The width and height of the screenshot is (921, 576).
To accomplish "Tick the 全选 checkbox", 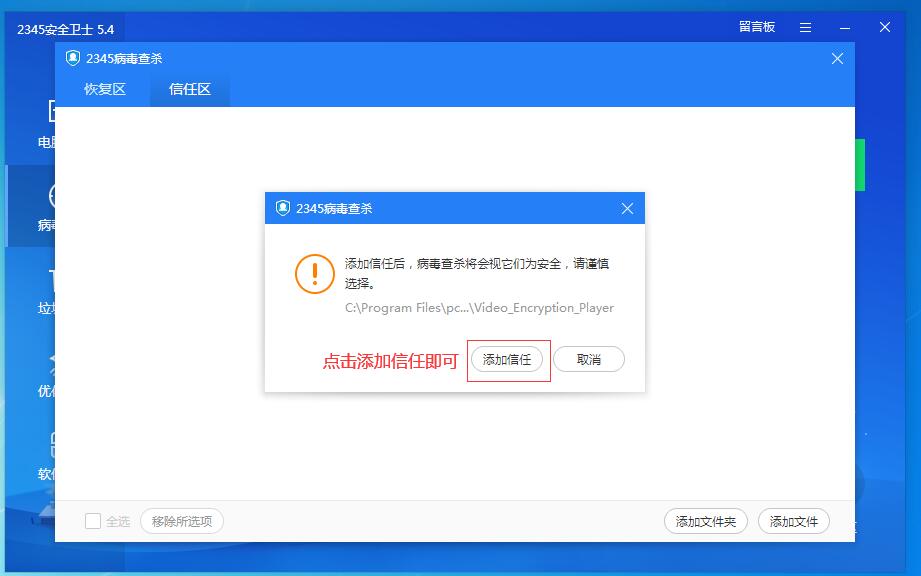I will click(93, 521).
